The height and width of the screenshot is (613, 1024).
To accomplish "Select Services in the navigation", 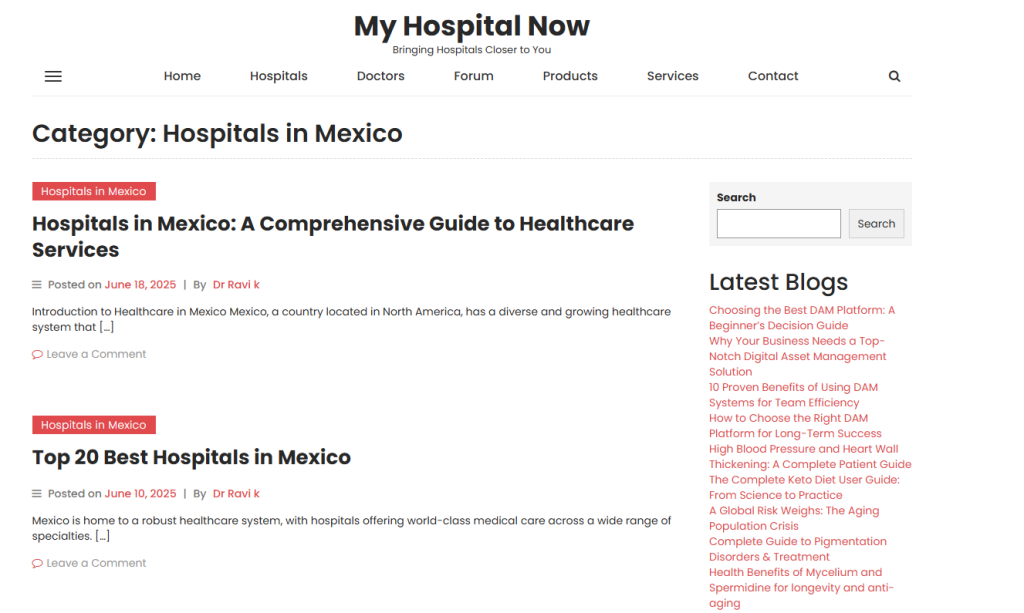I will [x=673, y=76].
